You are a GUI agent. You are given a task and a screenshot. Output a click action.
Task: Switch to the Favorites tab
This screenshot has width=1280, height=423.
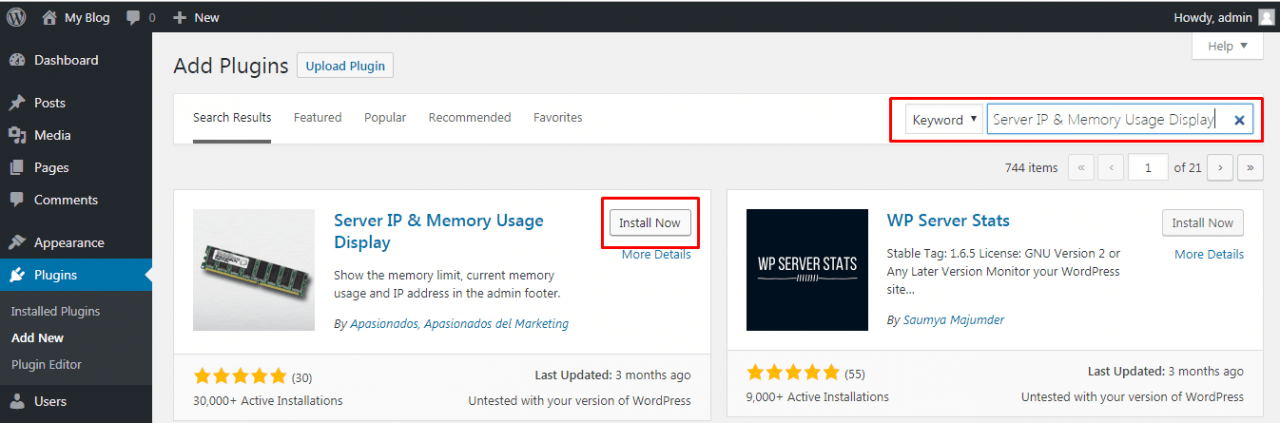point(558,118)
